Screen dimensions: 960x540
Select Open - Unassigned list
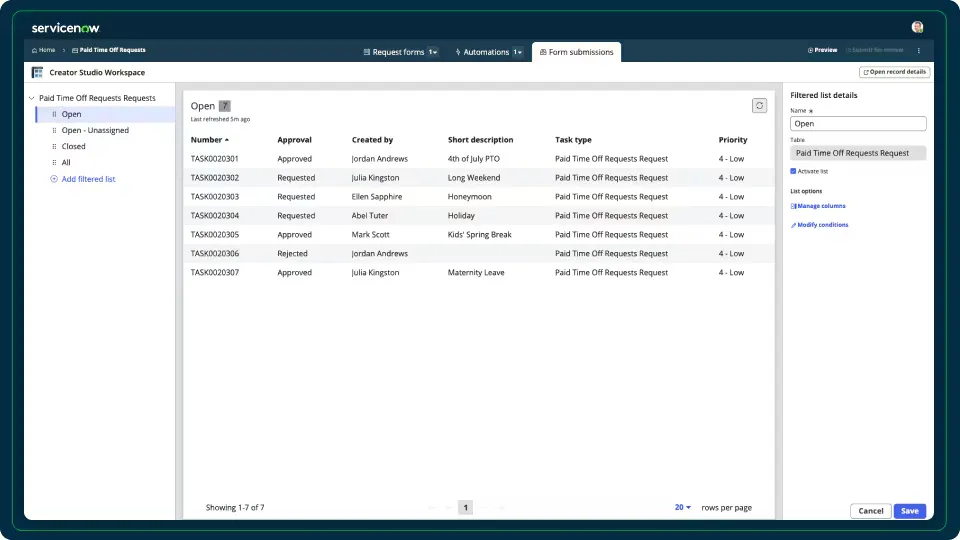tap(95, 130)
